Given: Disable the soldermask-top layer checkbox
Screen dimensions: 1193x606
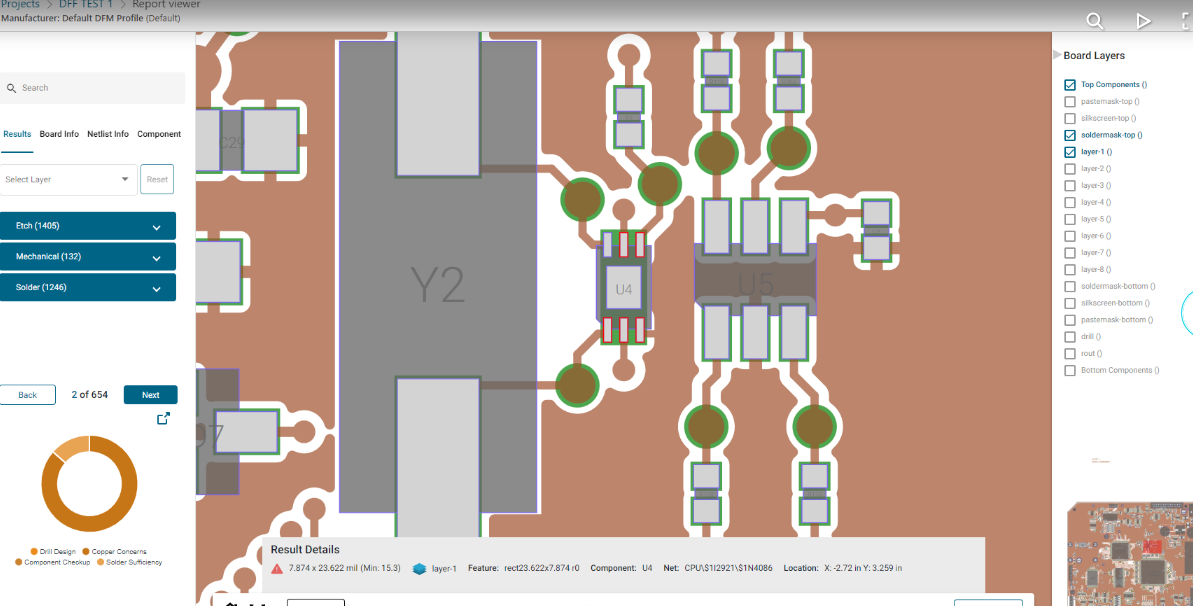Looking at the screenshot, I should click(x=1070, y=135).
